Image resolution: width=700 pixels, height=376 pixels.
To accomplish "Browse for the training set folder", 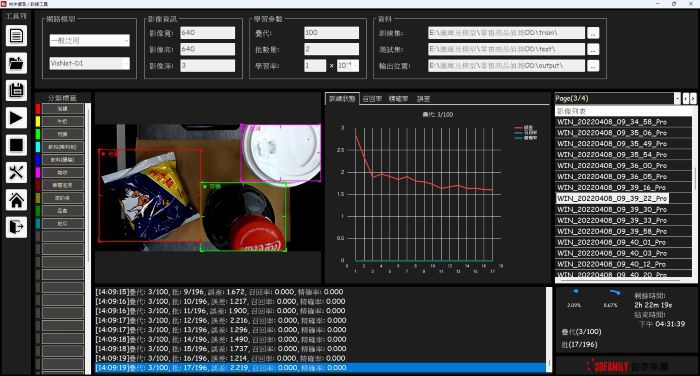I will [593, 33].
